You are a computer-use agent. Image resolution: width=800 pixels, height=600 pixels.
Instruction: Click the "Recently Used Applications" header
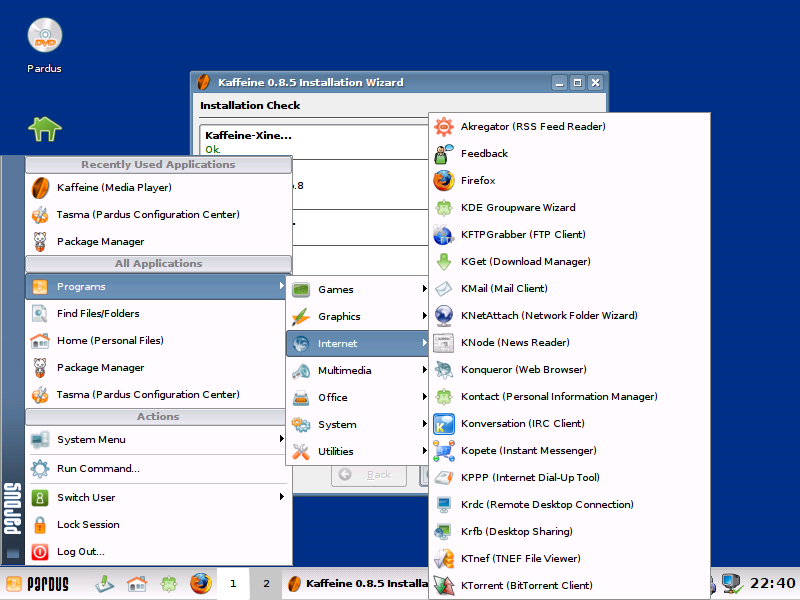tap(158, 164)
